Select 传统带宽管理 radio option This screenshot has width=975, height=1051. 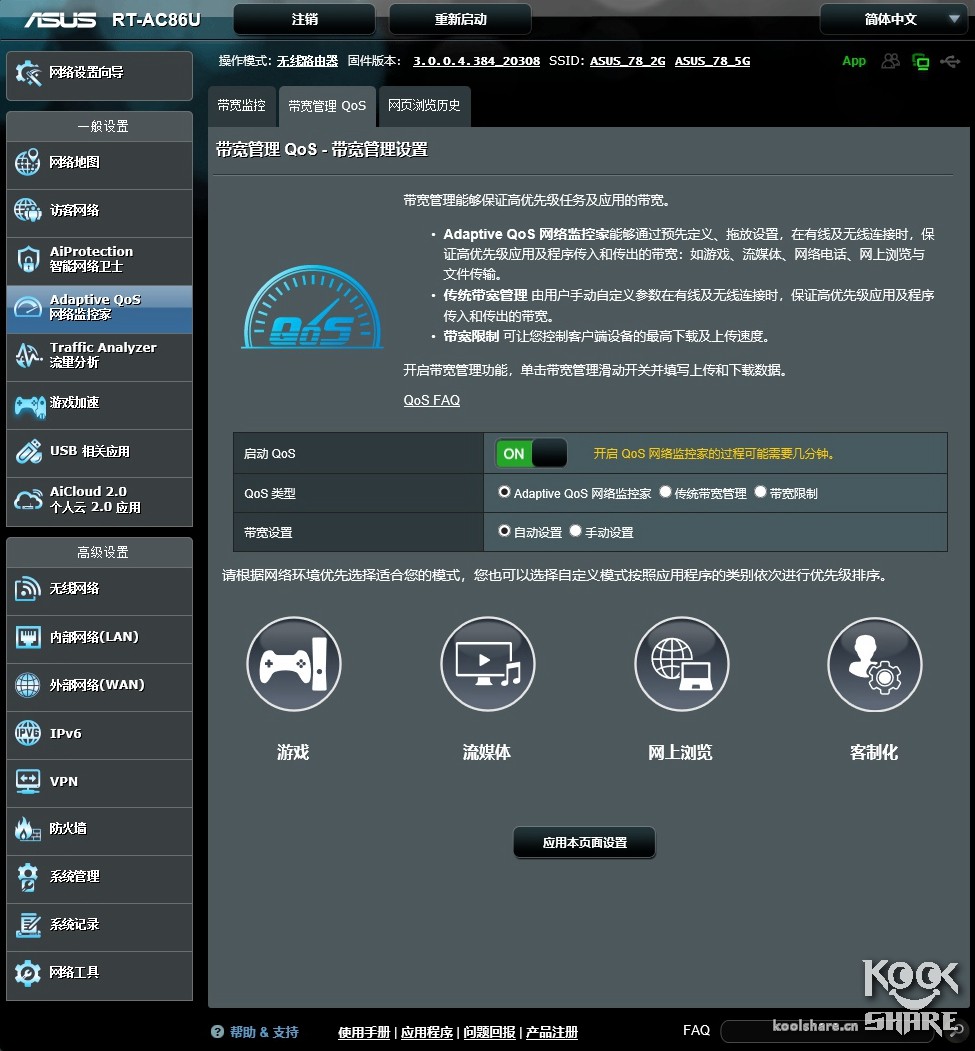(x=665, y=492)
